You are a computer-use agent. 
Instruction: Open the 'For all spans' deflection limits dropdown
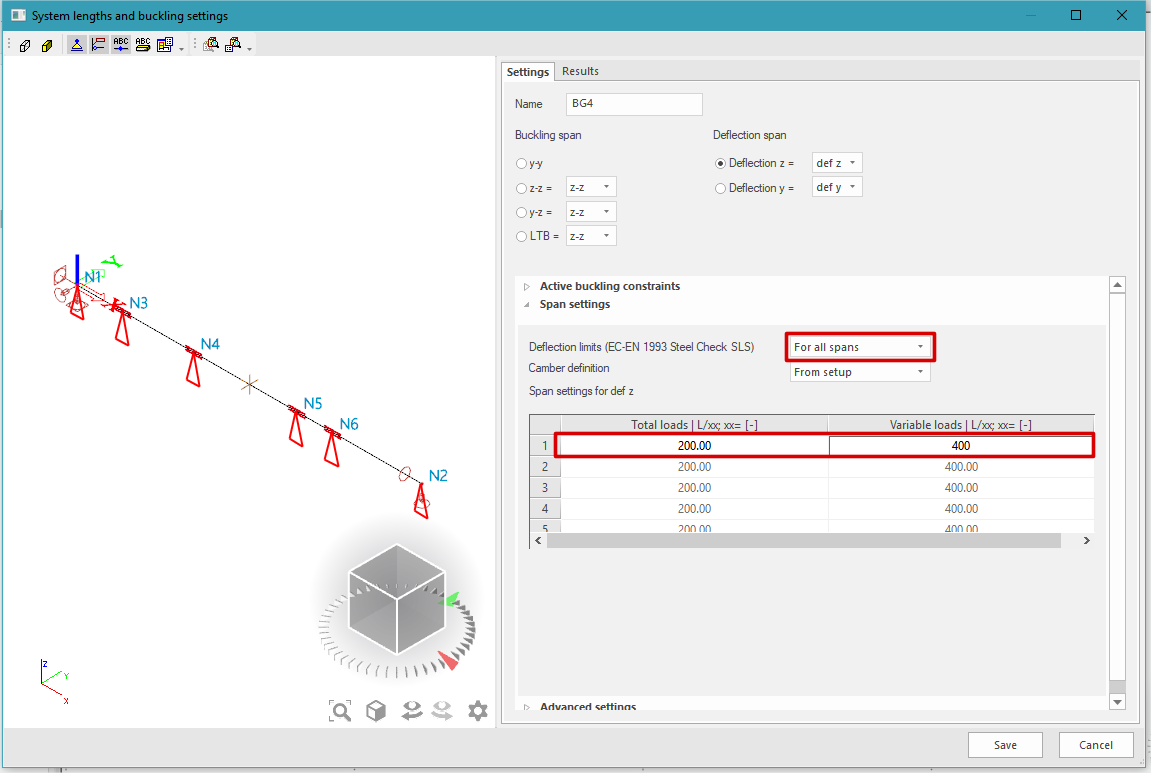(x=859, y=346)
